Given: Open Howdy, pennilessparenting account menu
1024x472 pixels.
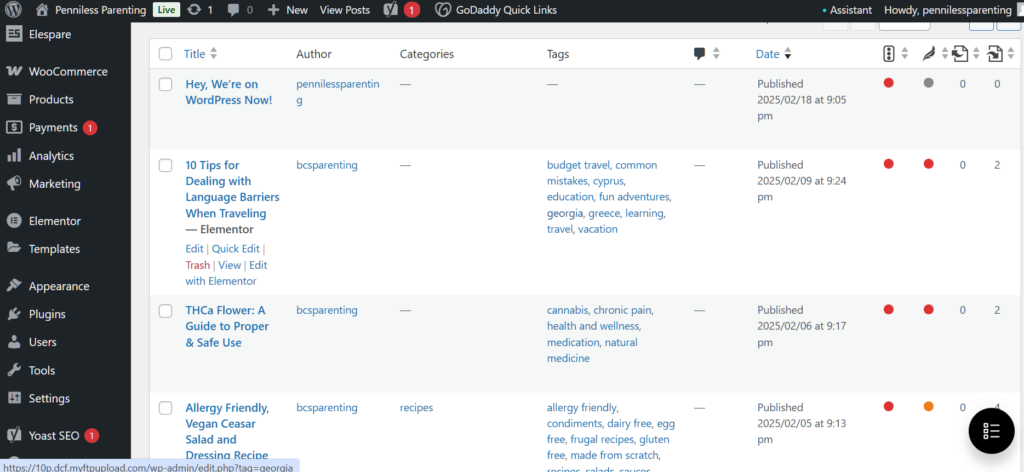Looking at the screenshot, I should point(948,10).
